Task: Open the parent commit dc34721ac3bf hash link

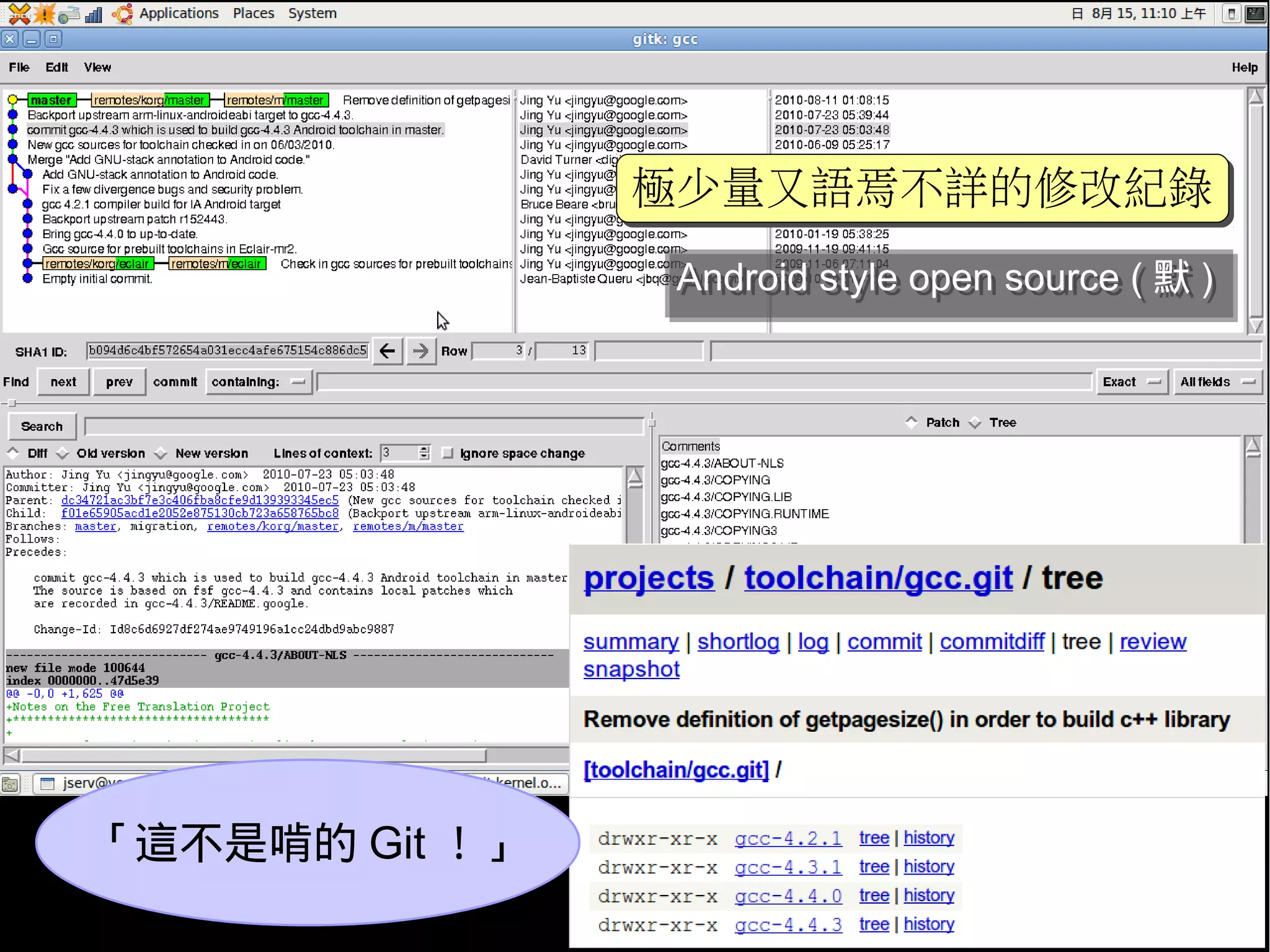Action: click(x=200, y=500)
